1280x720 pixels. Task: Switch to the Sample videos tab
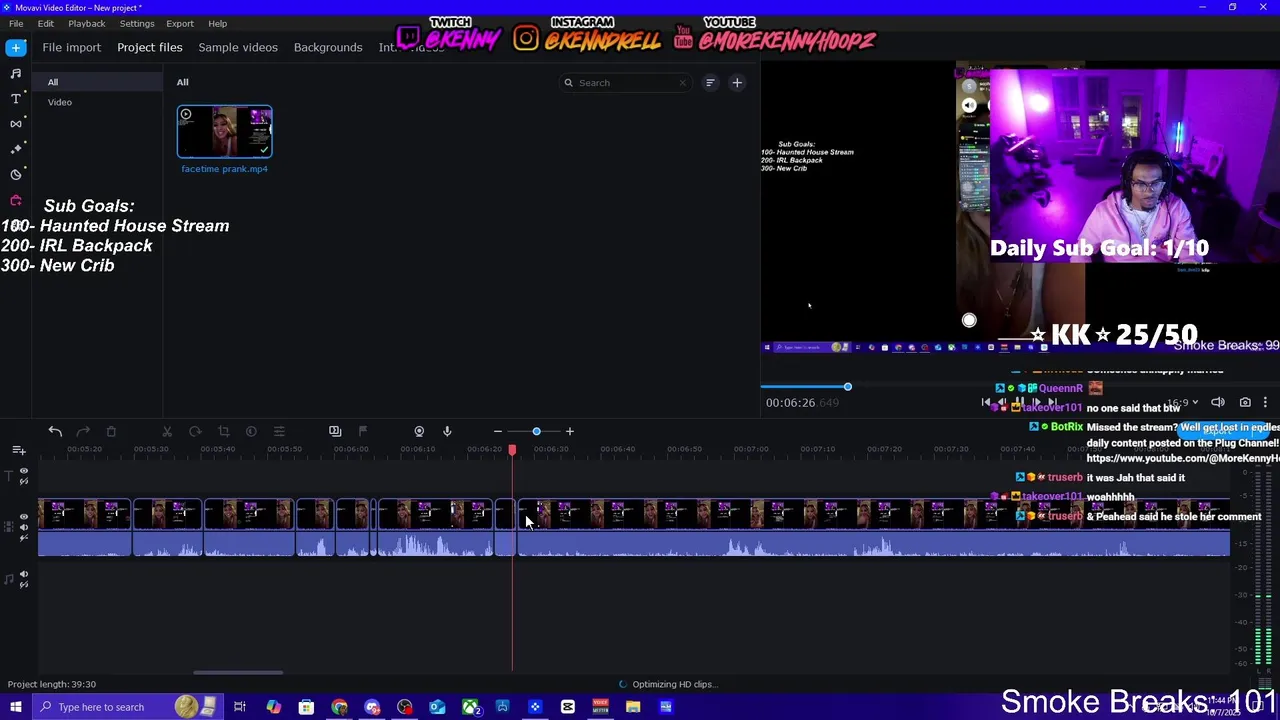[238, 47]
